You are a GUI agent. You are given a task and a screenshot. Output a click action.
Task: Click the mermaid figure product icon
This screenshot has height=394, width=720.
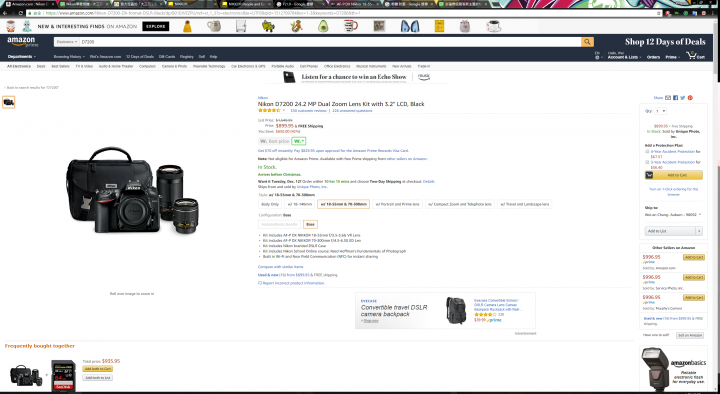point(296,26)
